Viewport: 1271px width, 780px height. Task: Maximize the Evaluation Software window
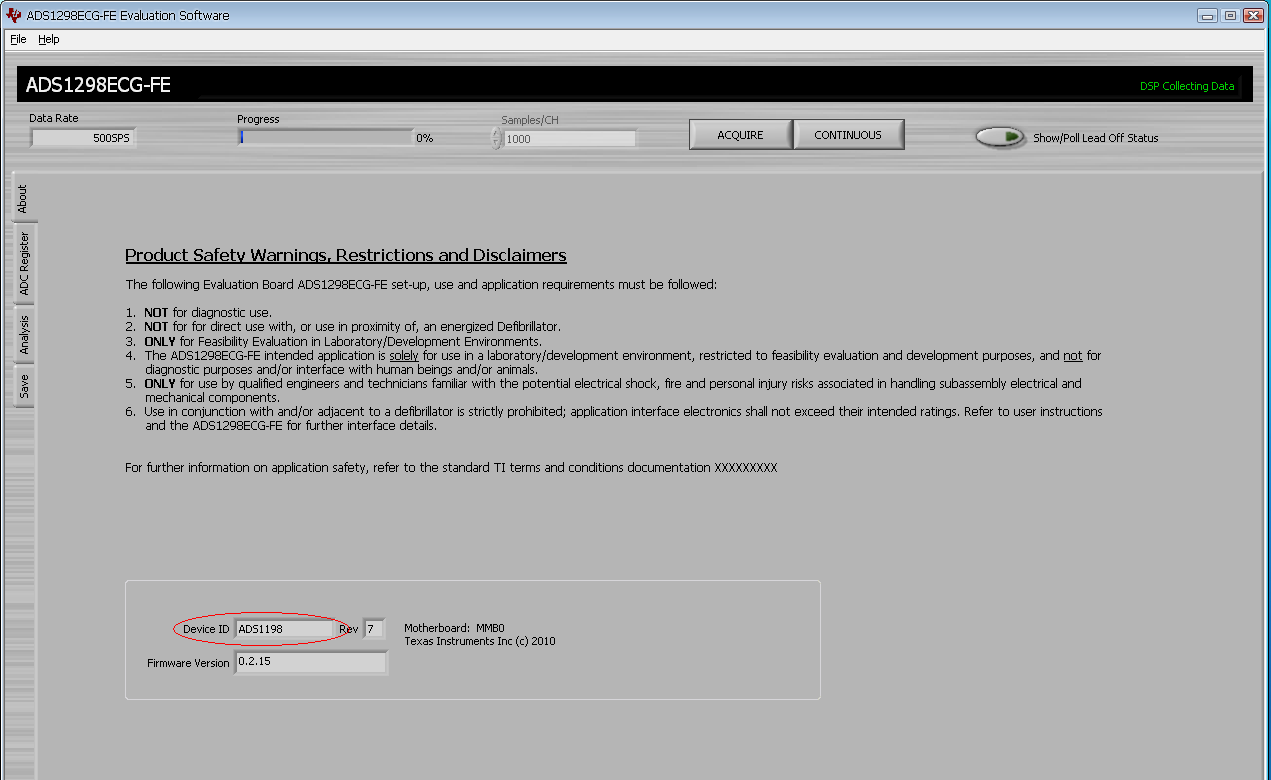(x=1230, y=15)
